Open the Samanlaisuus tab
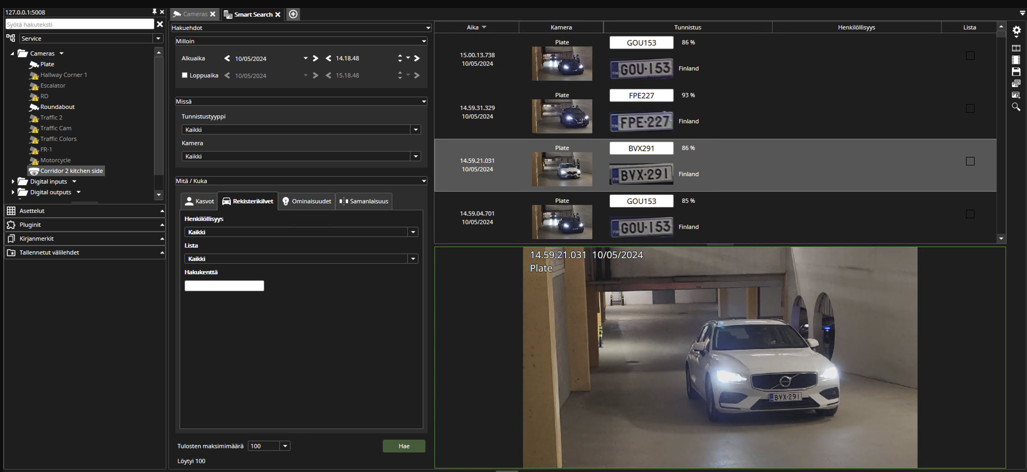 (x=364, y=201)
